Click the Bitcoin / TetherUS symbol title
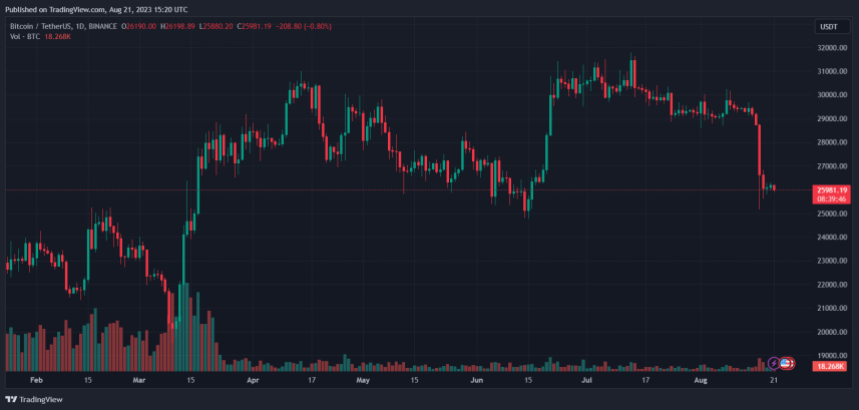Viewport: 859px width, 410px height. (39, 26)
